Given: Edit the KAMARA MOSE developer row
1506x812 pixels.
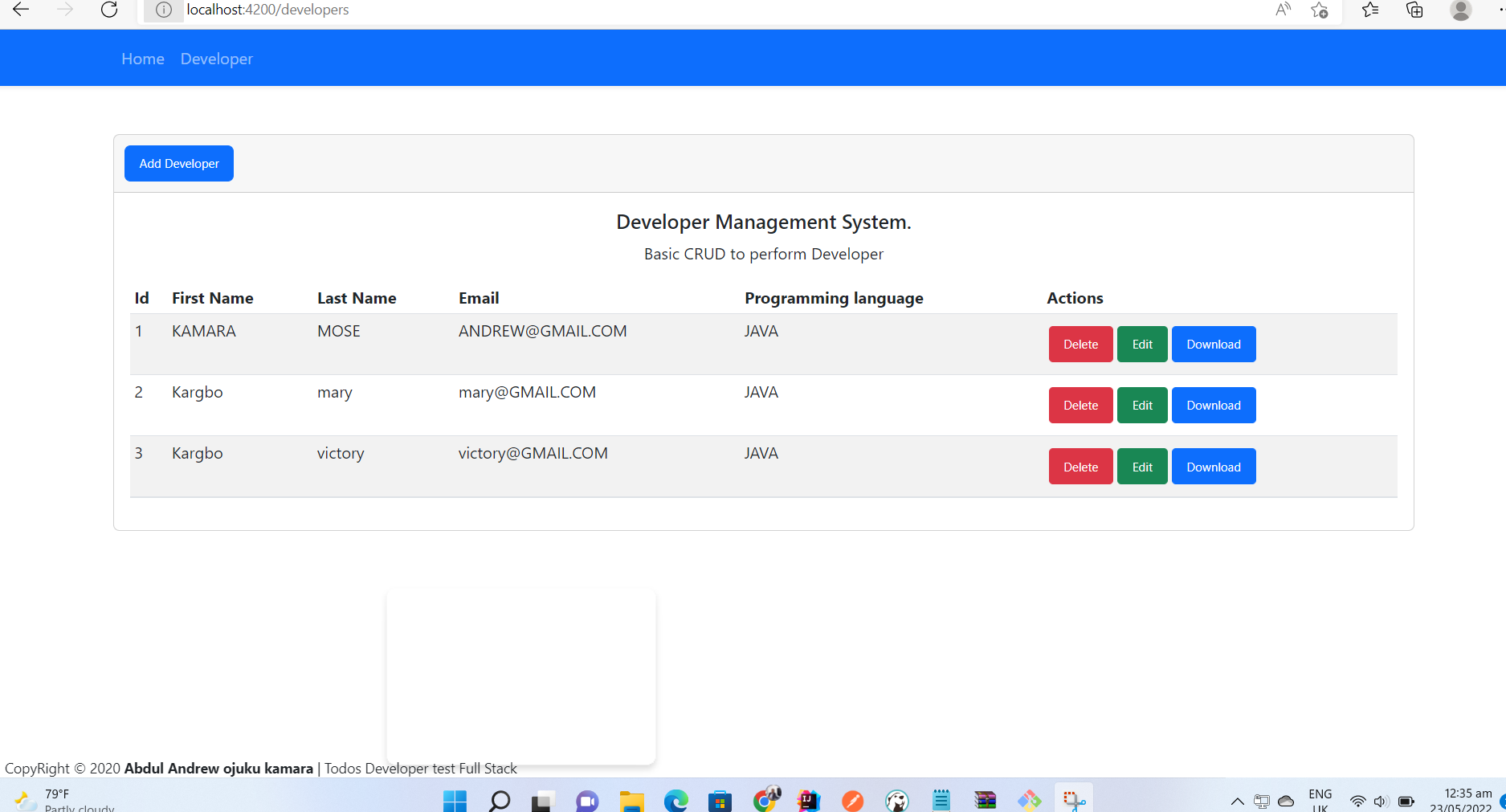Looking at the screenshot, I should (x=1142, y=344).
